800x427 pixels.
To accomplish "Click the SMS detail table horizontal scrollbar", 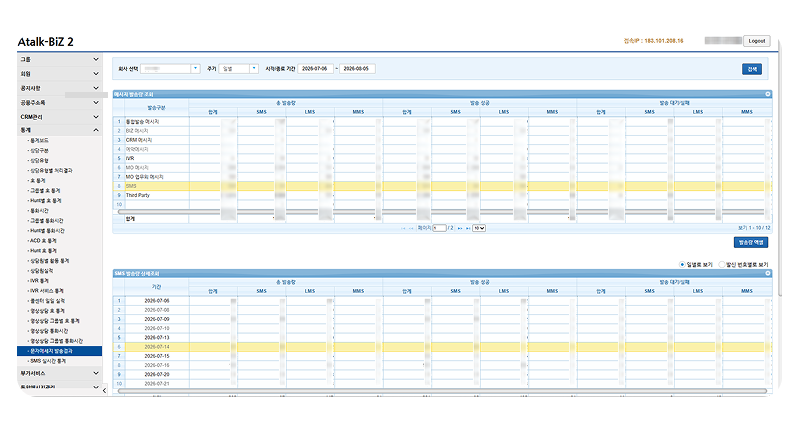I will pyautogui.click(x=442, y=391).
